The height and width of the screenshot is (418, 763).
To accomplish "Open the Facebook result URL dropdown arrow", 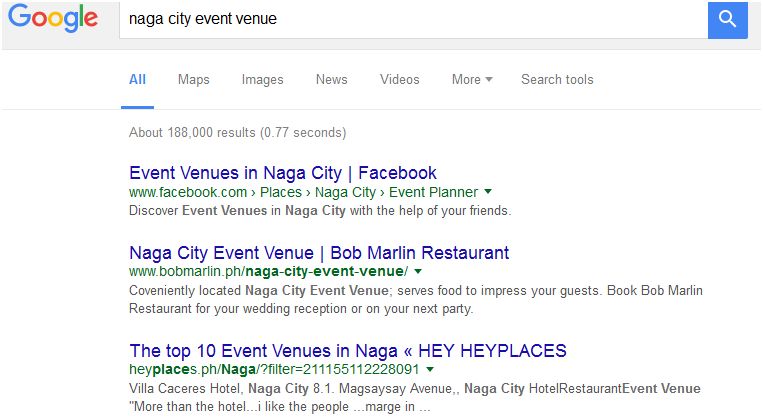I will [x=488, y=192].
